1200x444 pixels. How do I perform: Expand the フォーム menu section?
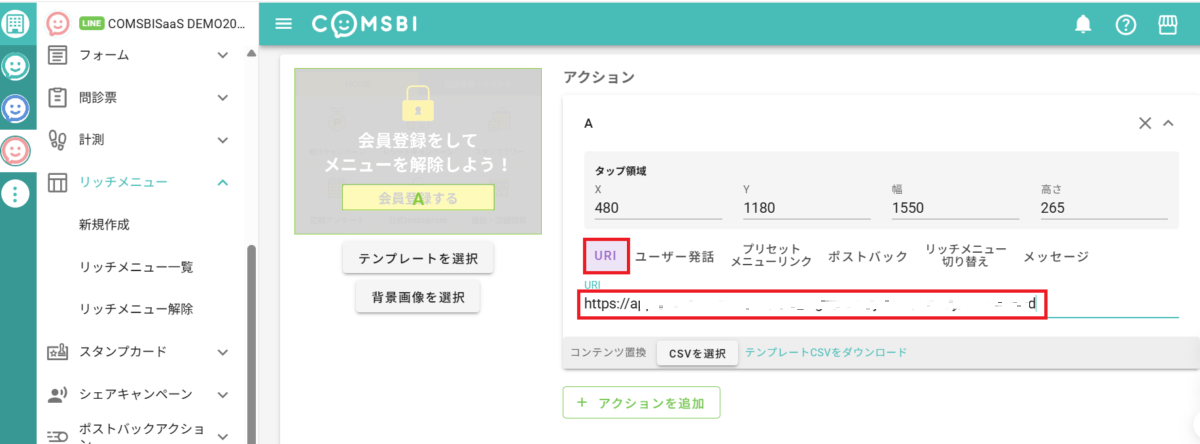pyautogui.click(x=140, y=56)
